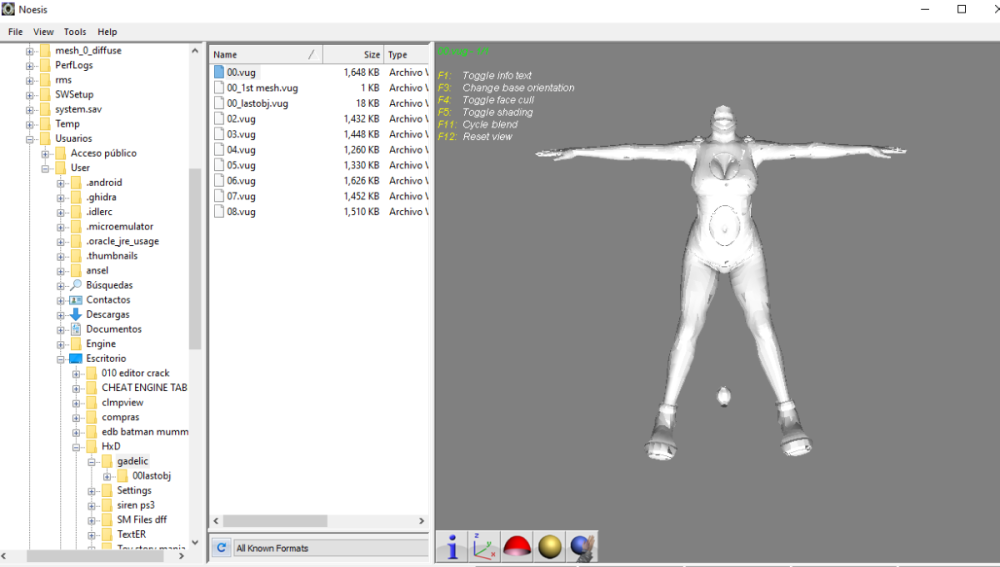Select 00_lastobj.vug in the file list
The image size is (1000, 567).
(x=258, y=103)
